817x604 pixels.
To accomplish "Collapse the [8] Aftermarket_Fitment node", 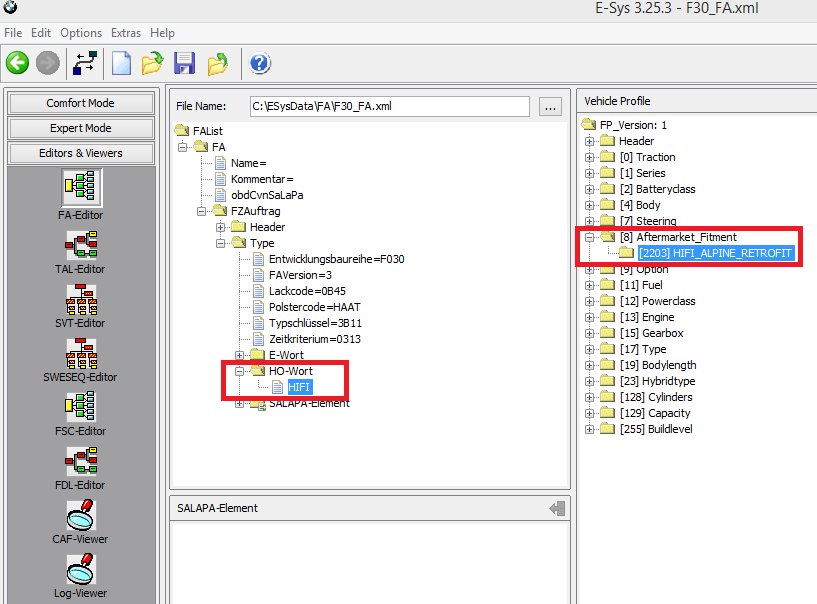I will 589,237.
